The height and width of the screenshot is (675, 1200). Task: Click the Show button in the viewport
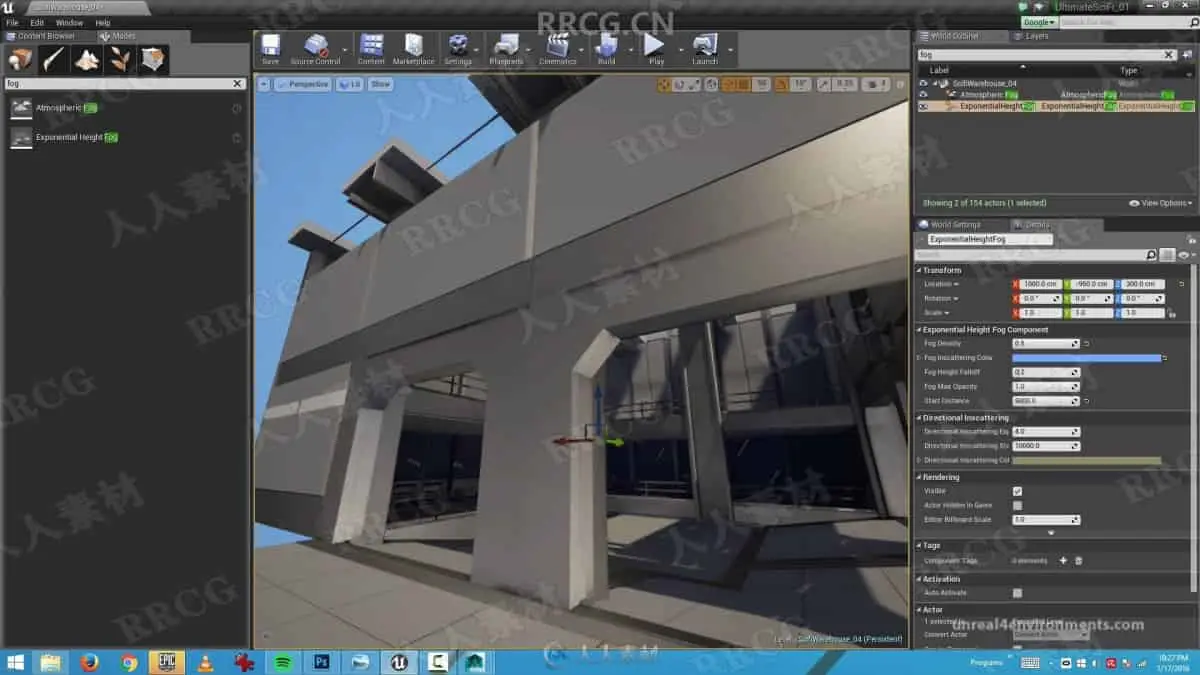(380, 85)
